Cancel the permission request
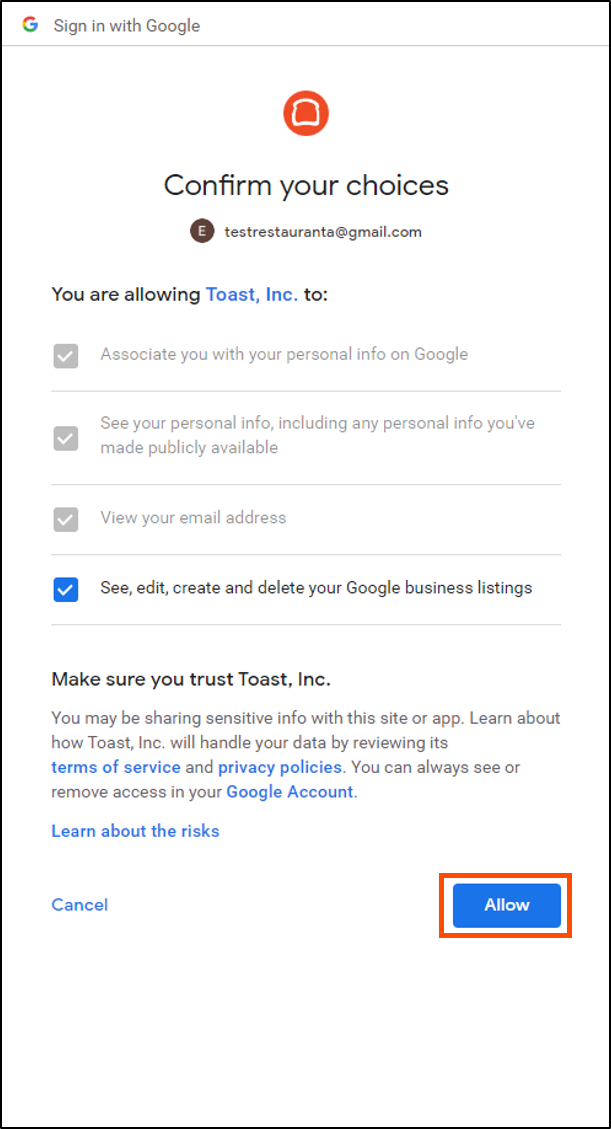Viewport: 611px width, 1129px height. click(x=80, y=904)
